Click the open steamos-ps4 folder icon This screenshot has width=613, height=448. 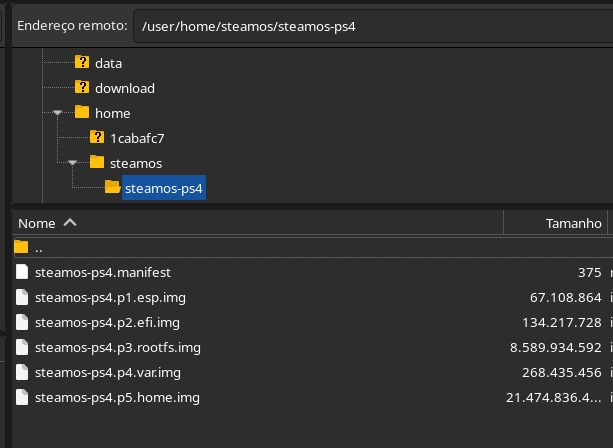113,187
